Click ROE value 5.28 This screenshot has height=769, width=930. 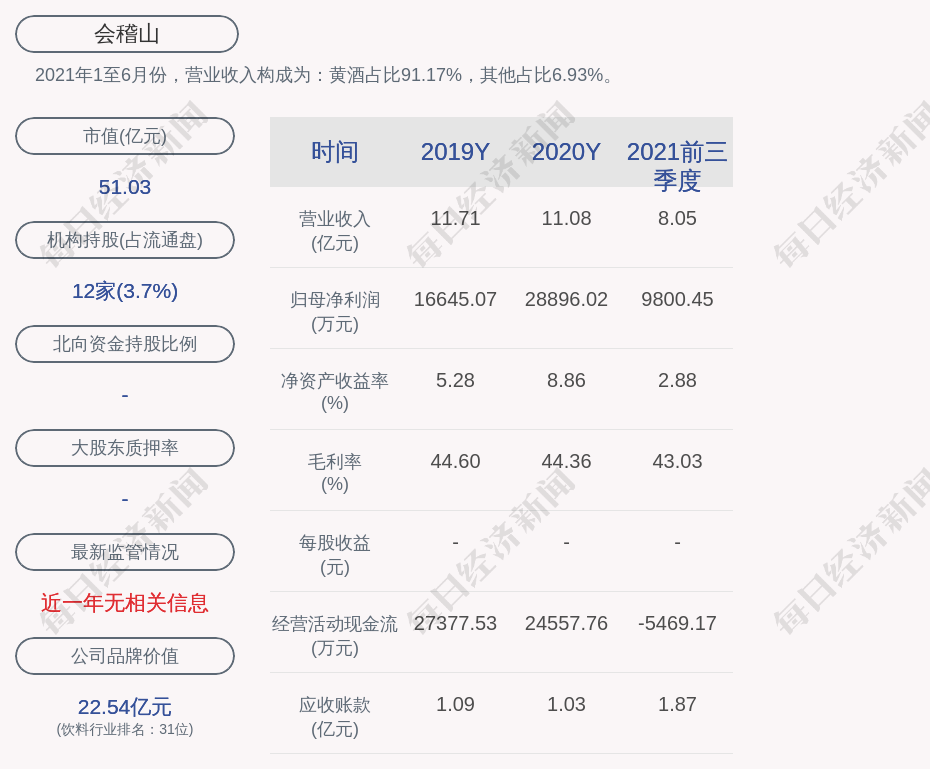click(456, 381)
